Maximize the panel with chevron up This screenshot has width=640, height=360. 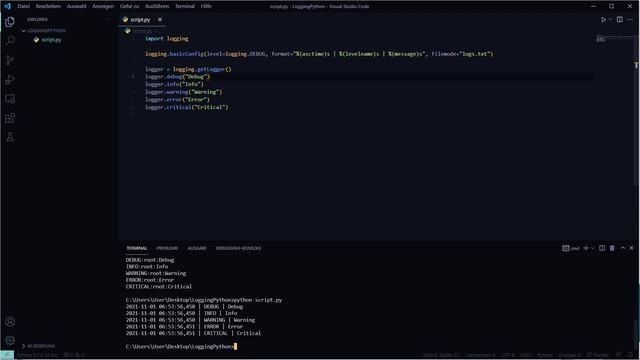(x=623, y=248)
